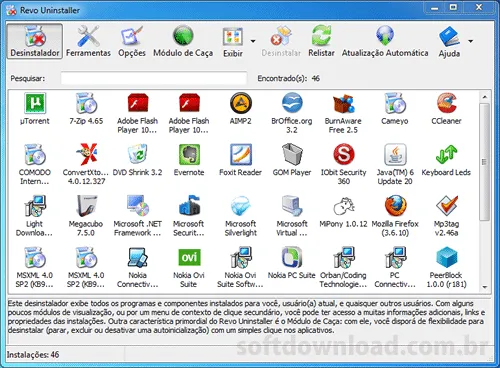Expand the Exibir dropdown arrow

(253, 41)
